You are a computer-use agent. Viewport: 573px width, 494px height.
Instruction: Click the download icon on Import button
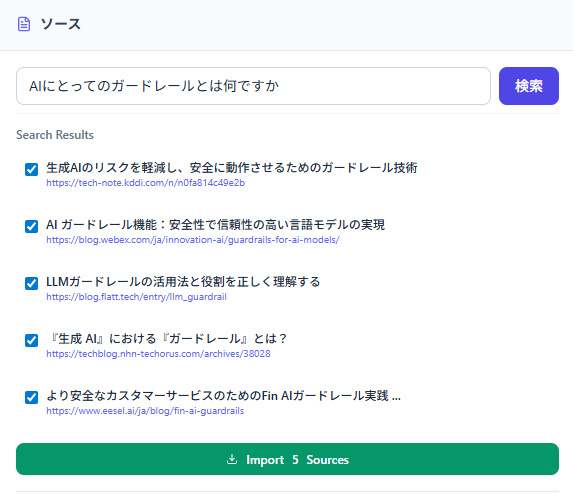[x=232, y=459]
